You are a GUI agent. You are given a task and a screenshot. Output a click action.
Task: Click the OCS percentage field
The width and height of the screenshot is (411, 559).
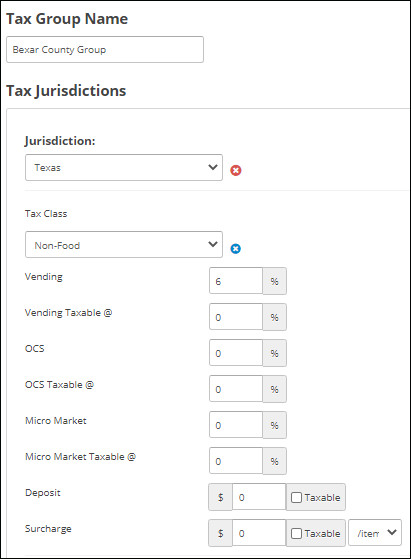pyautogui.click(x=236, y=353)
